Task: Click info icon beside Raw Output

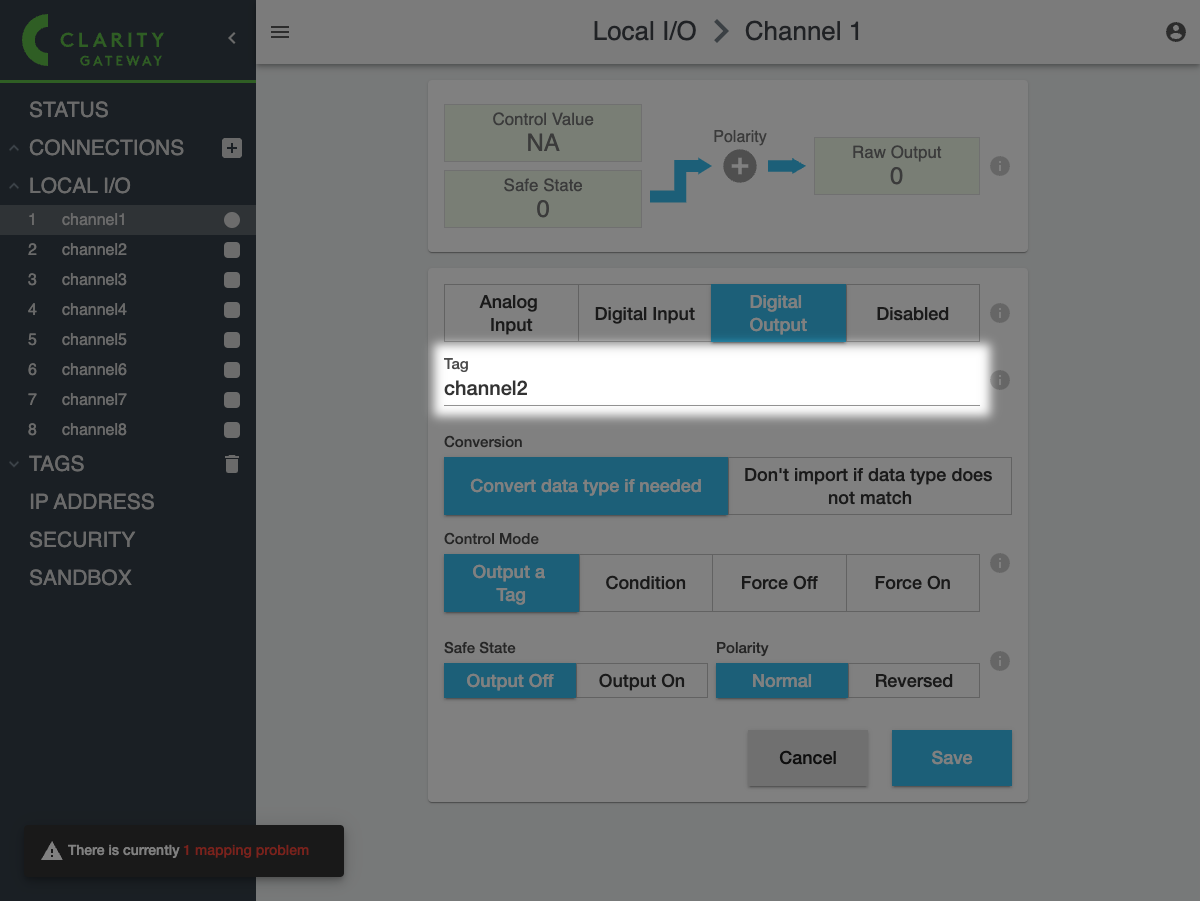Action: click(x=999, y=166)
